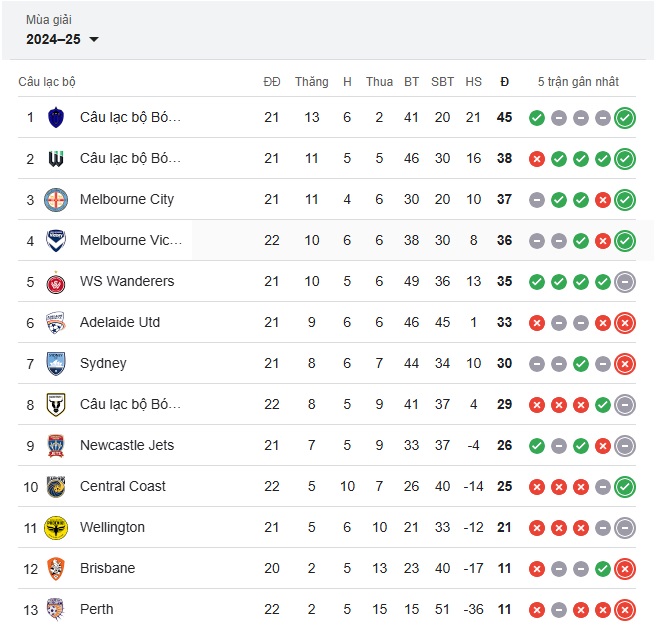Click the Melbourne City club crest

click(56, 200)
